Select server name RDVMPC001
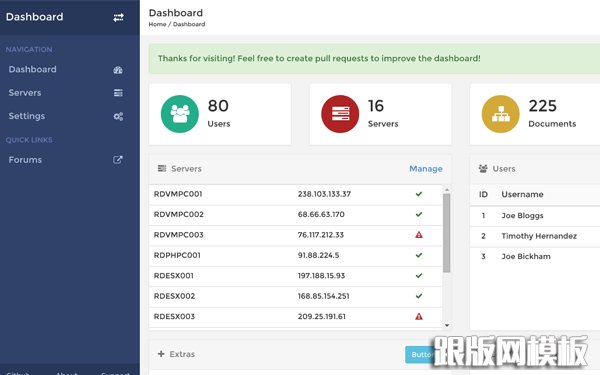 [178, 194]
